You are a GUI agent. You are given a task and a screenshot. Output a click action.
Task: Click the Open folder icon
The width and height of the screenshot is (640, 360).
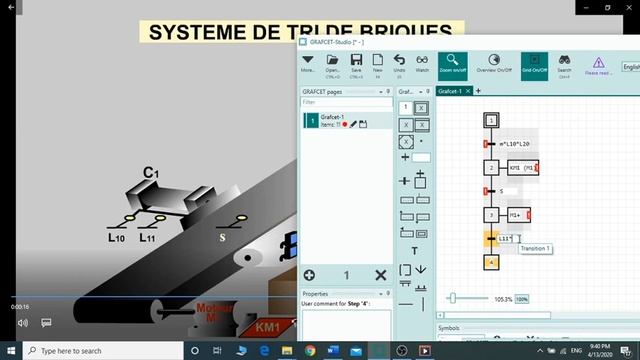(x=333, y=65)
